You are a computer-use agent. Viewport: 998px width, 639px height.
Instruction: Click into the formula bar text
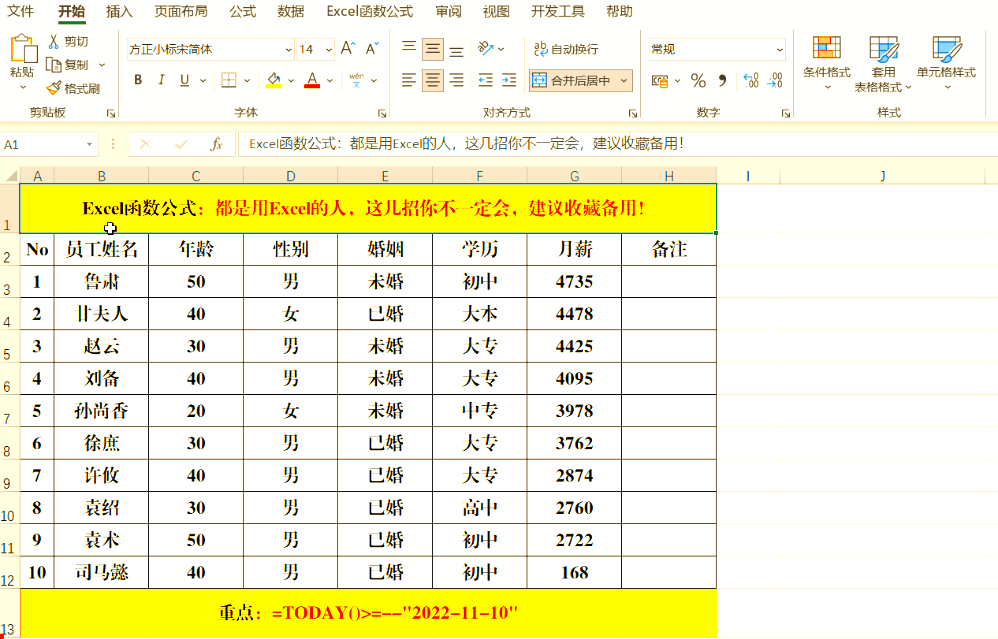(x=466, y=144)
